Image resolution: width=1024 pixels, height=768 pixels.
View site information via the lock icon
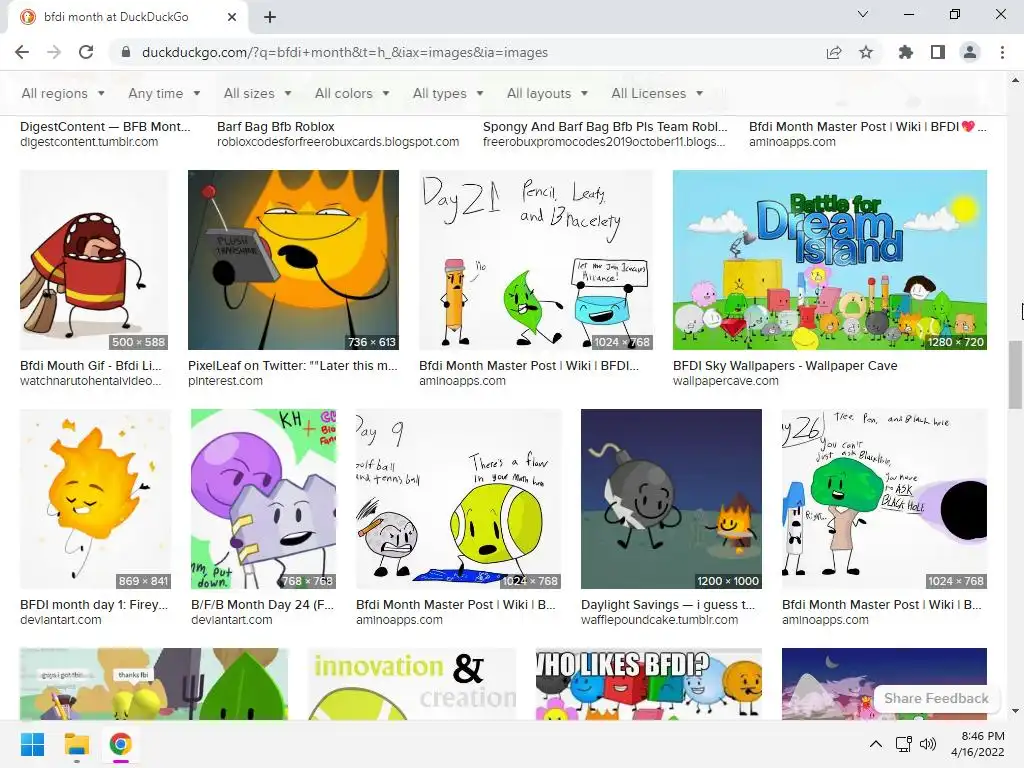(x=126, y=52)
